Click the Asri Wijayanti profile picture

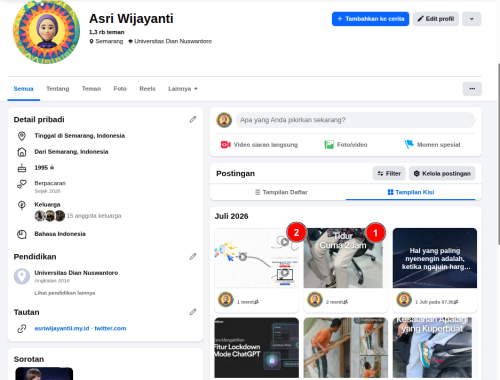(46, 31)
